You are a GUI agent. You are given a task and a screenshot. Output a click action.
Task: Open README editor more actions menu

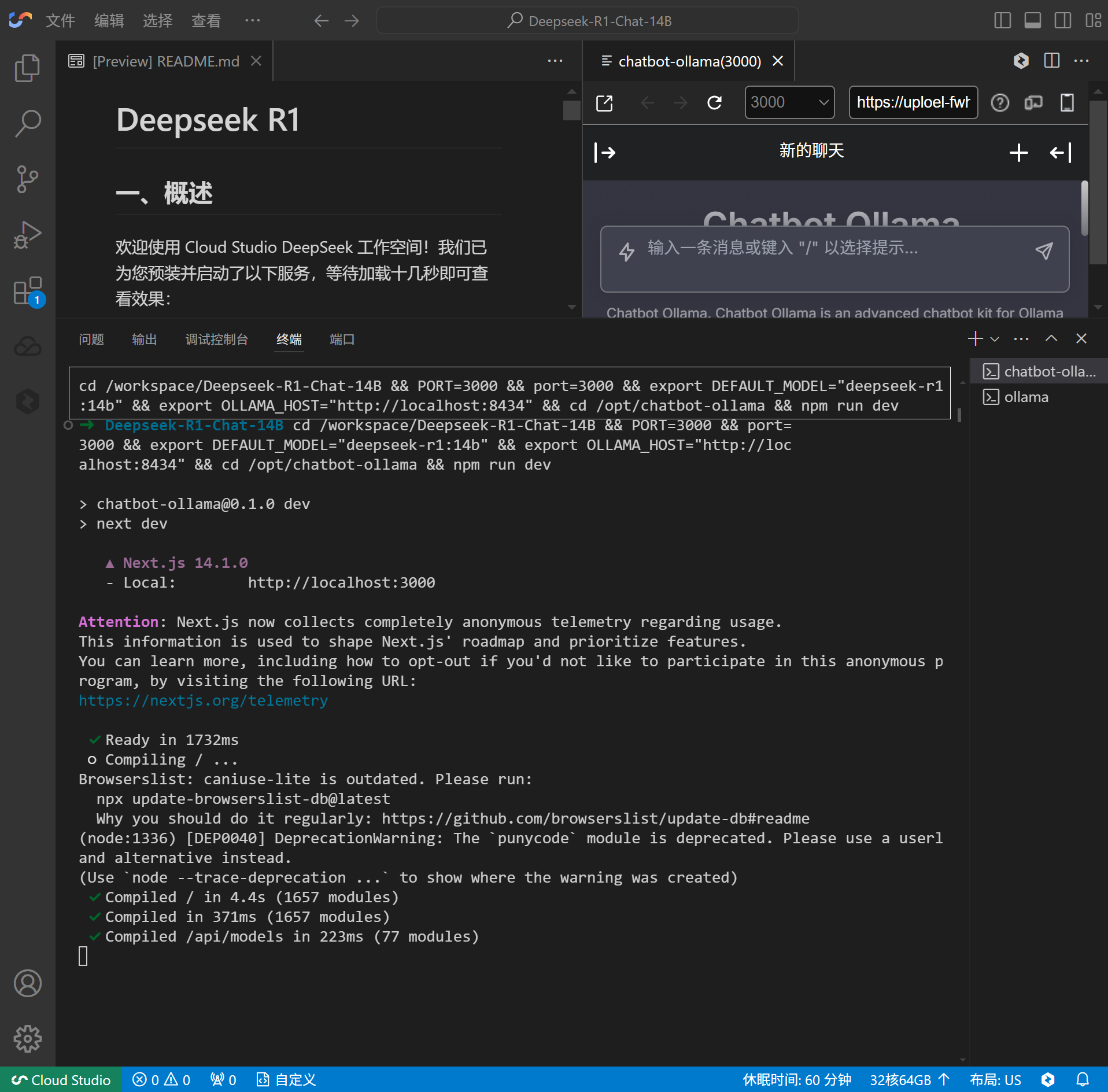tap(555, 61)
